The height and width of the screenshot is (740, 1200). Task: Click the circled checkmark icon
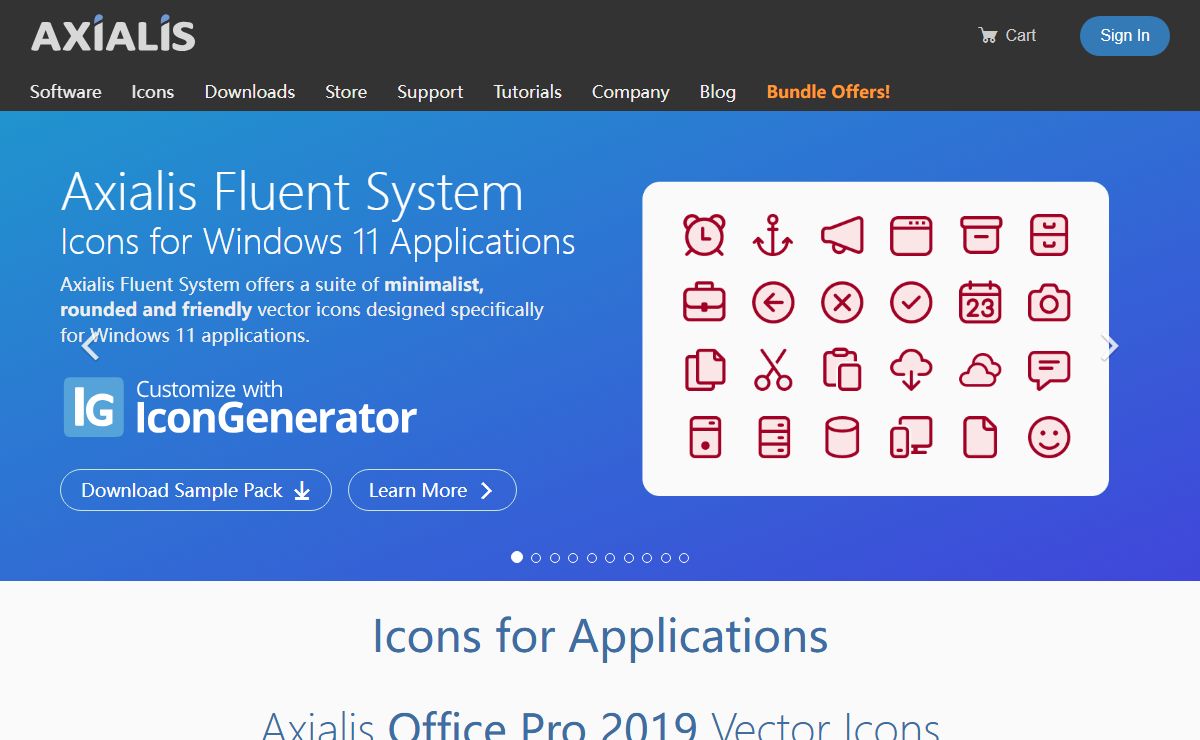(x=911, y=302)
